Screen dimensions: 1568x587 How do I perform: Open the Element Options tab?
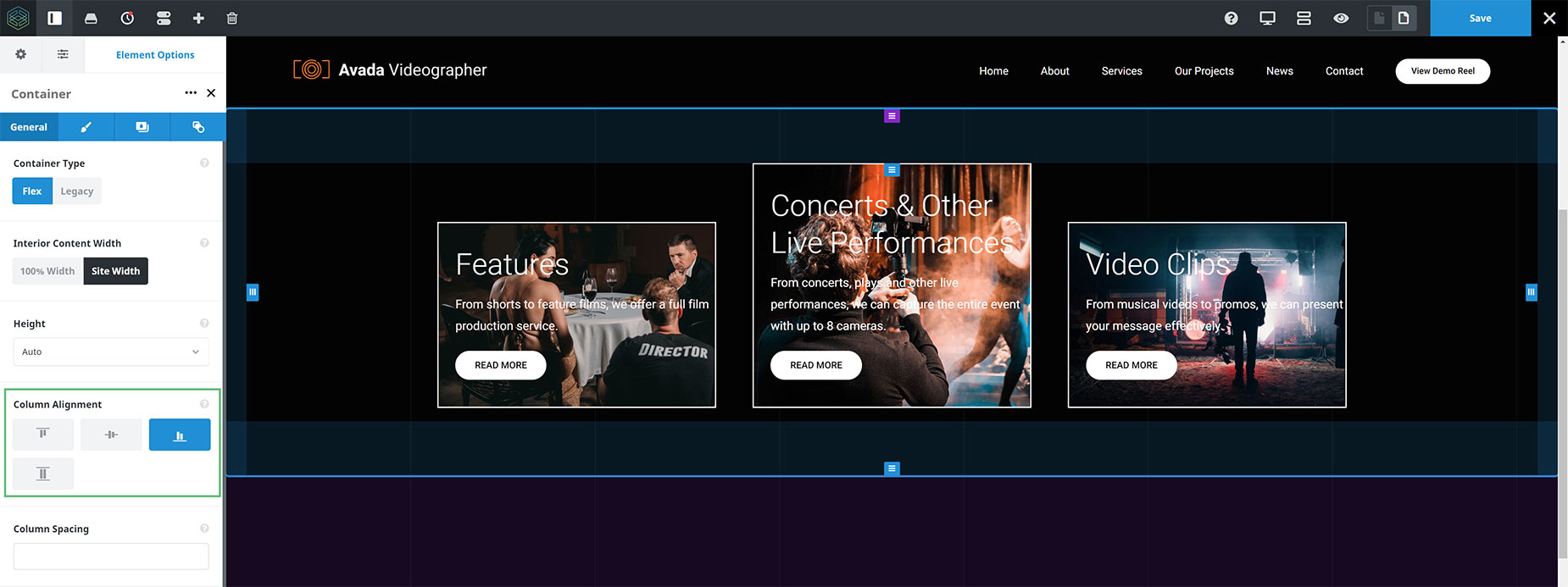click(x=155, y=54)
